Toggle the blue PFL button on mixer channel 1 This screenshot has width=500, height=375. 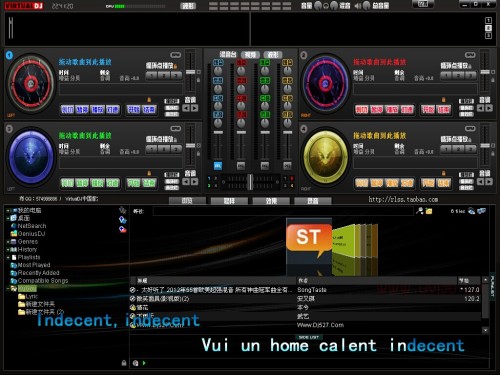coord(218,166)
